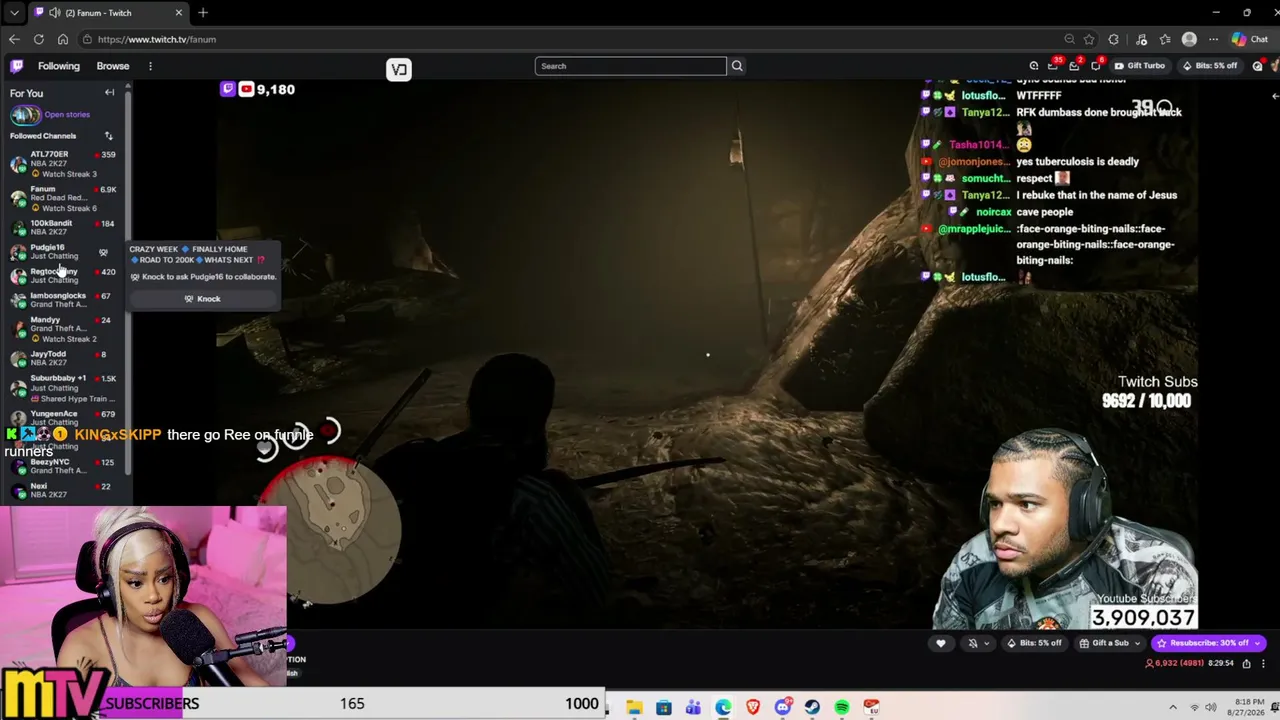Close the Fanum - Twitch tab

(179, 13)
